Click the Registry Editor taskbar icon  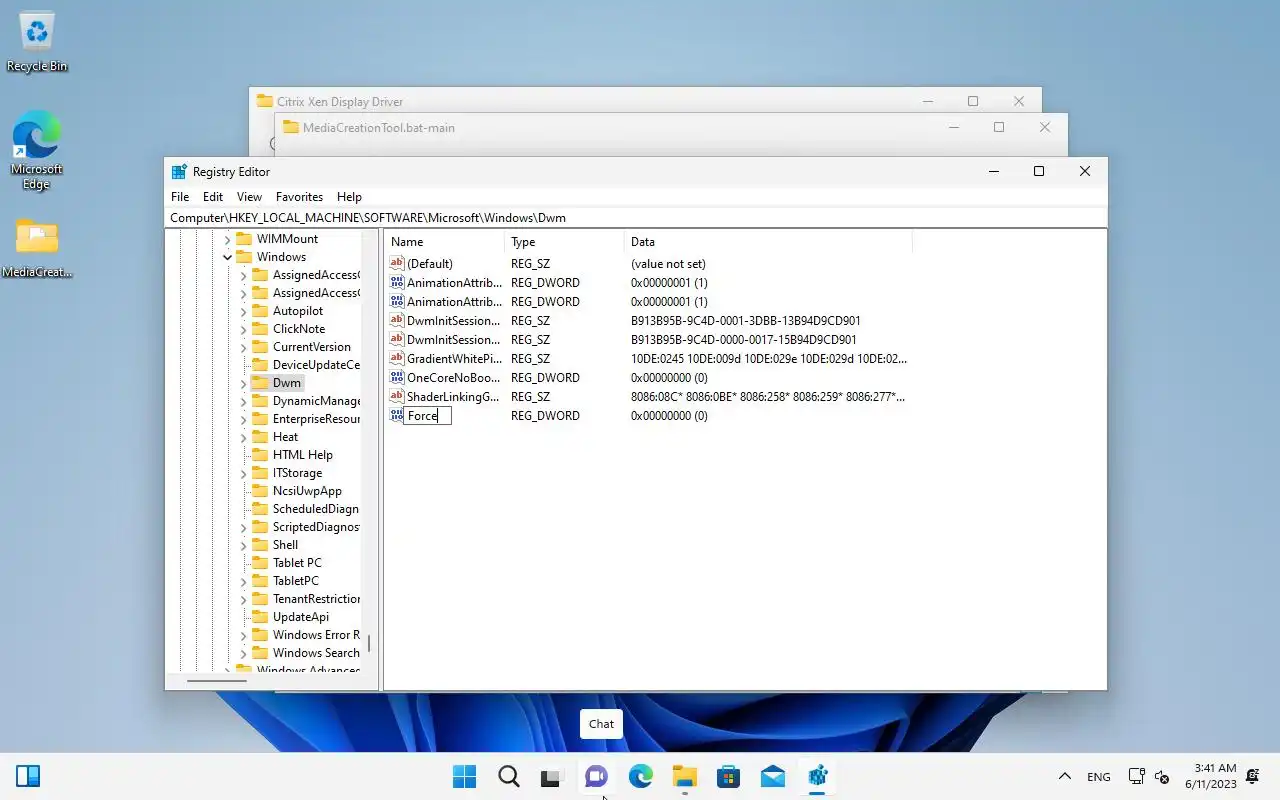(817, 777)
